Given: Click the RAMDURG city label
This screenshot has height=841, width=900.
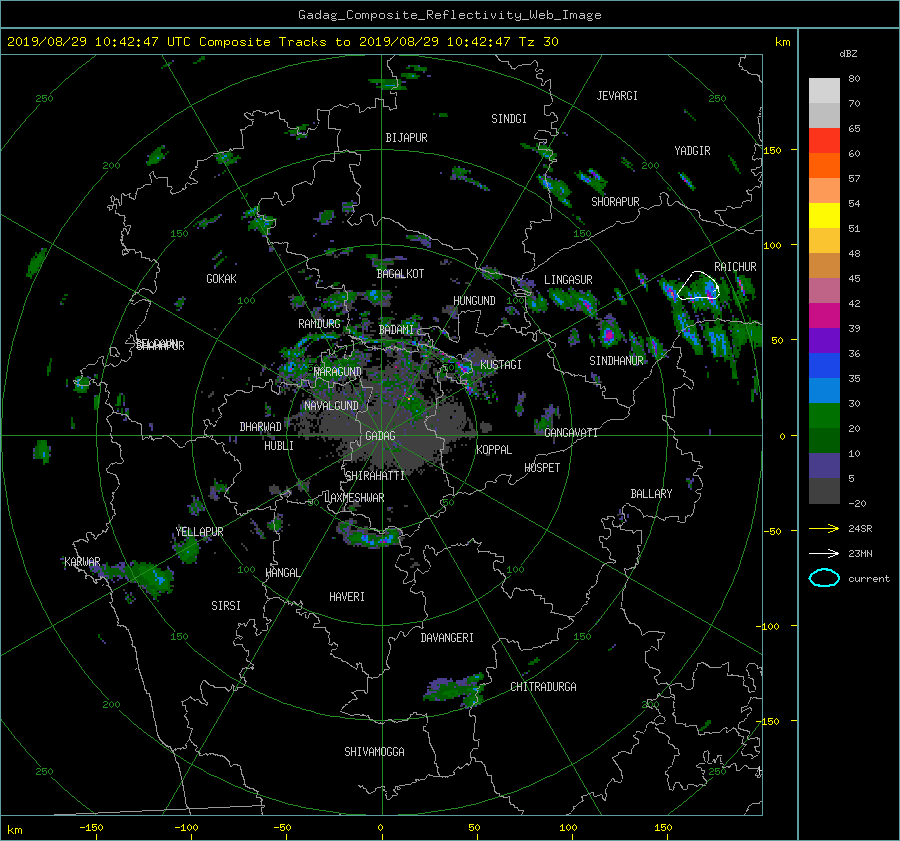Looking at the screenshot, I should coord(319,324).
